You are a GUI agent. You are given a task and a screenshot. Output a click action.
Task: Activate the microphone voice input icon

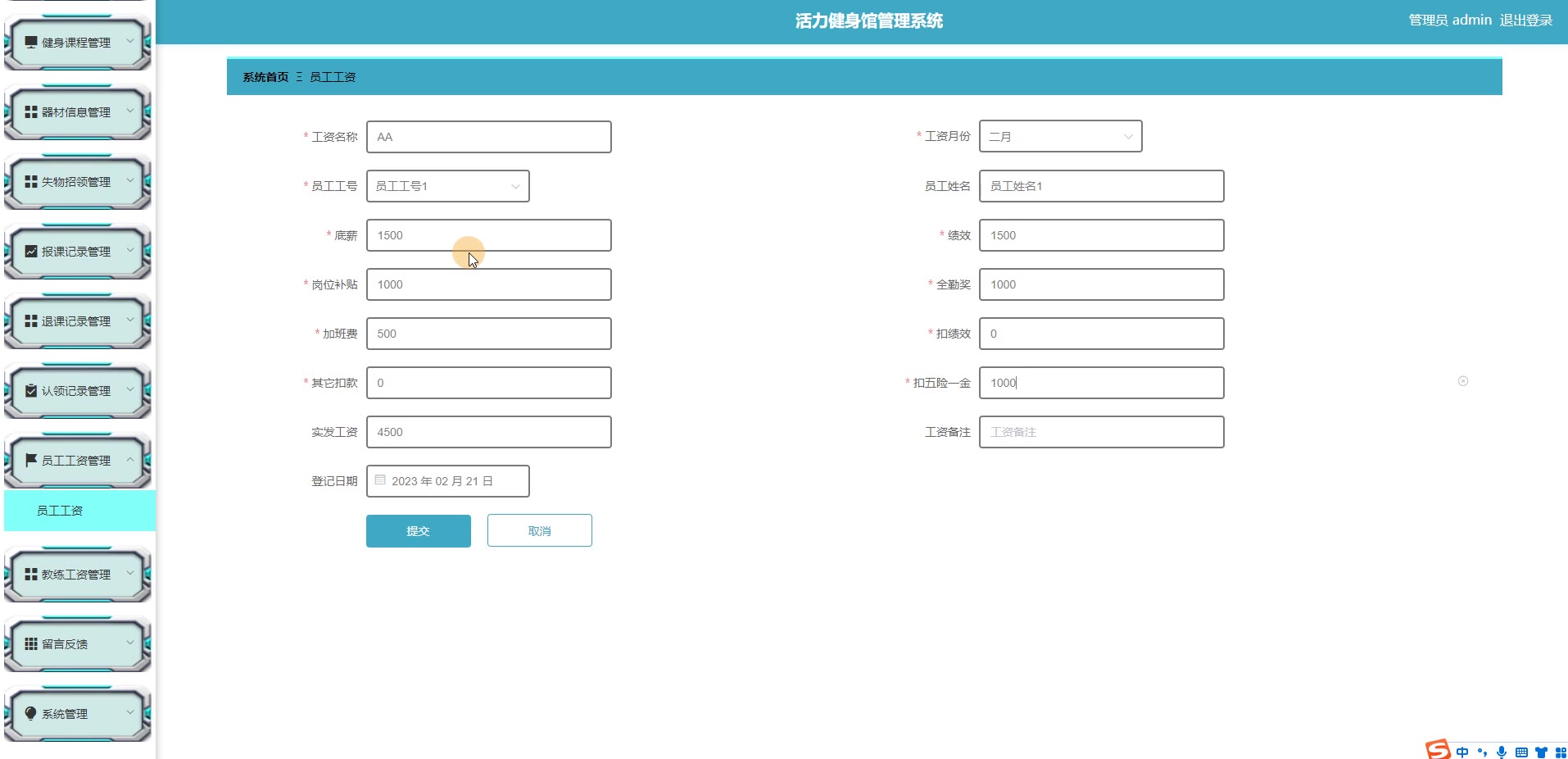coord(1502,752)
